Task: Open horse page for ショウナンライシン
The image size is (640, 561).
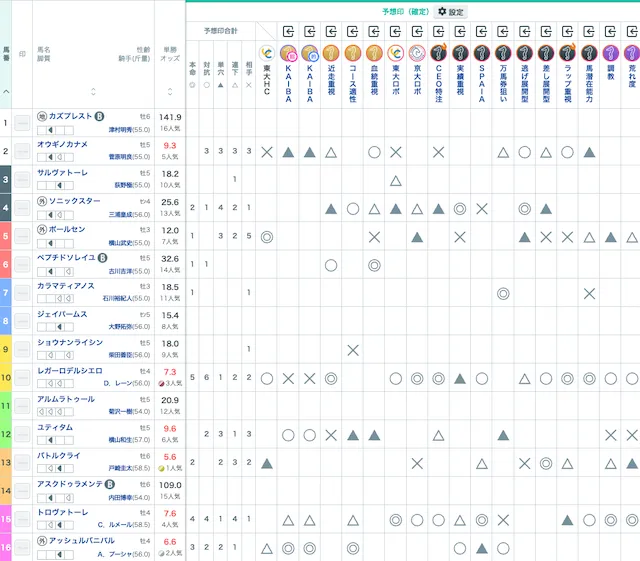Action: tap(70, 342)
